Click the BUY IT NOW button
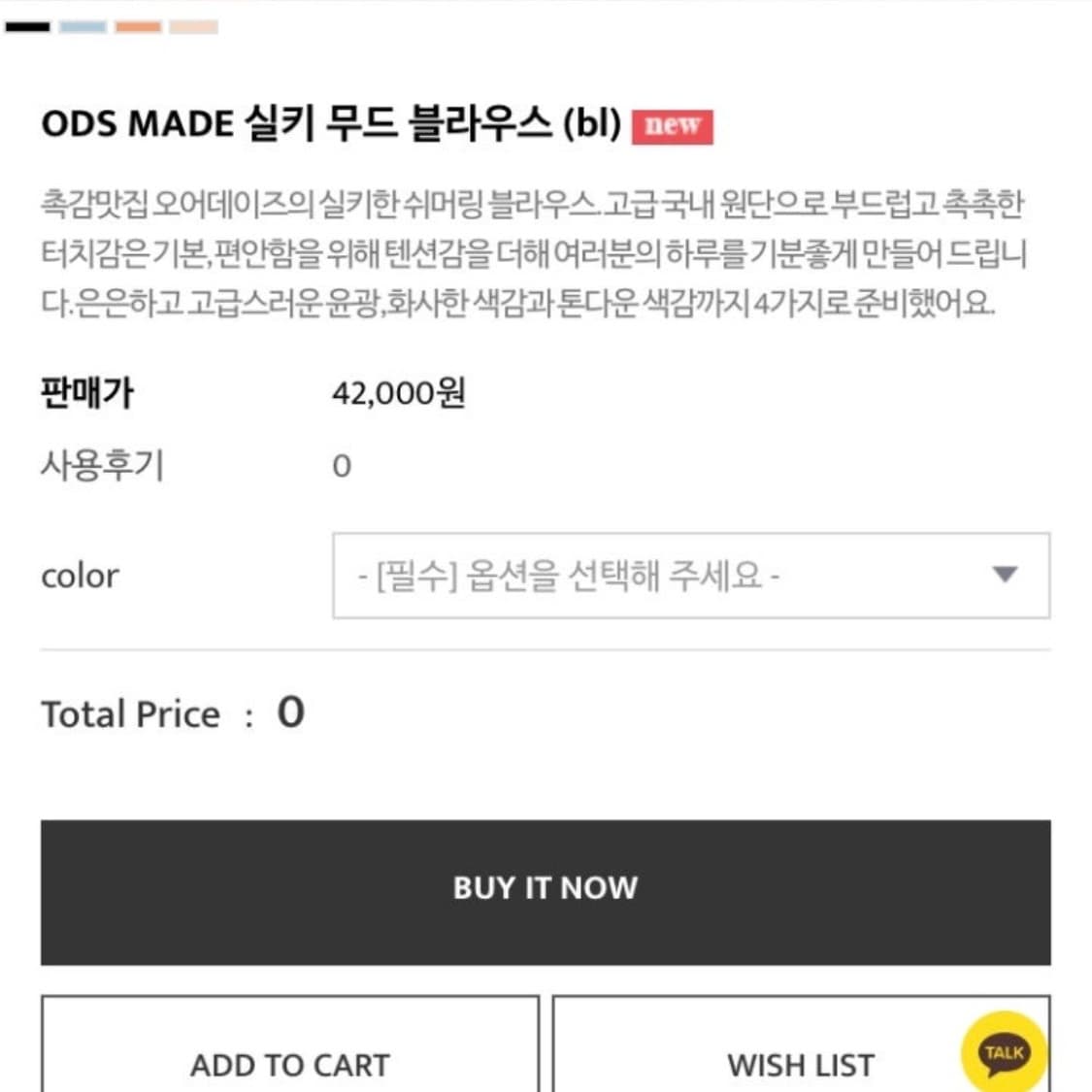The height and width of the screenshot is (1092, 1092). pos(546,892)
